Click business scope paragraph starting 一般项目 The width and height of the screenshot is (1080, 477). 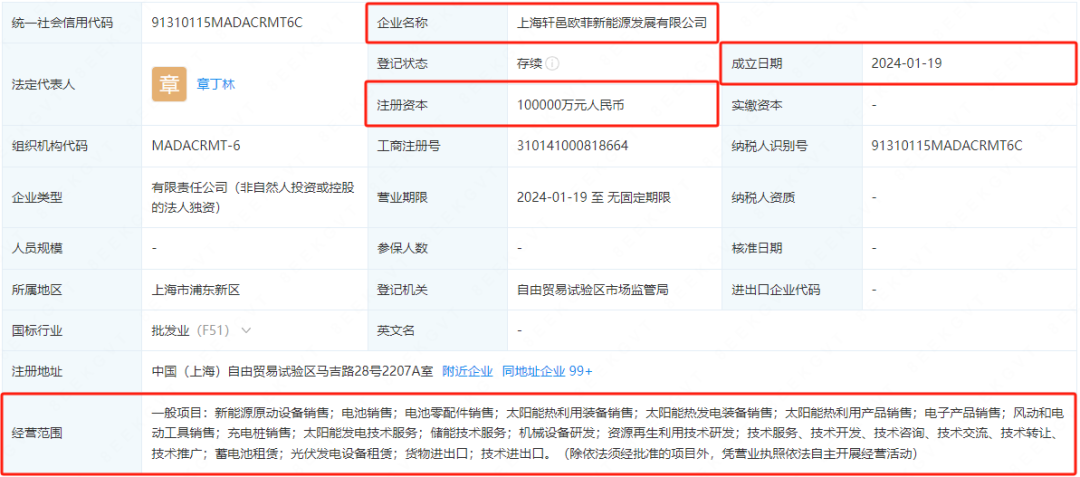pyautogui.click(x=609, y=434)
